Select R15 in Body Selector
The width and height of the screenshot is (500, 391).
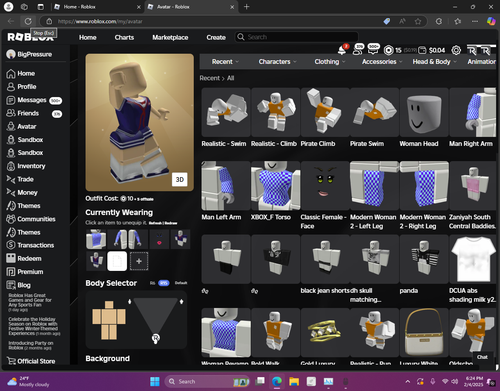163,283
